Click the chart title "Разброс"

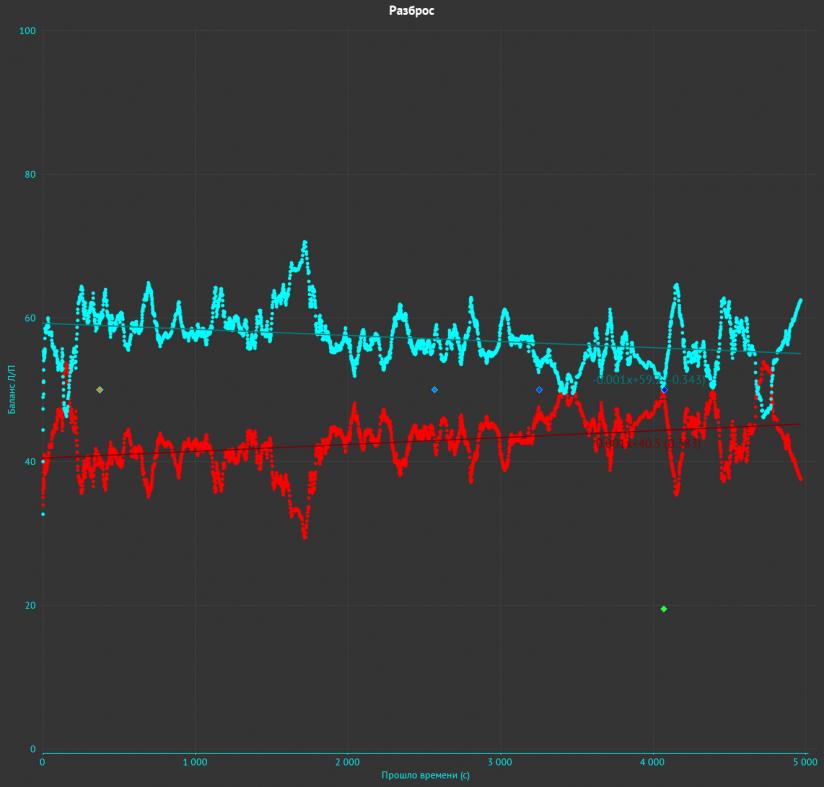pos(412,11)
